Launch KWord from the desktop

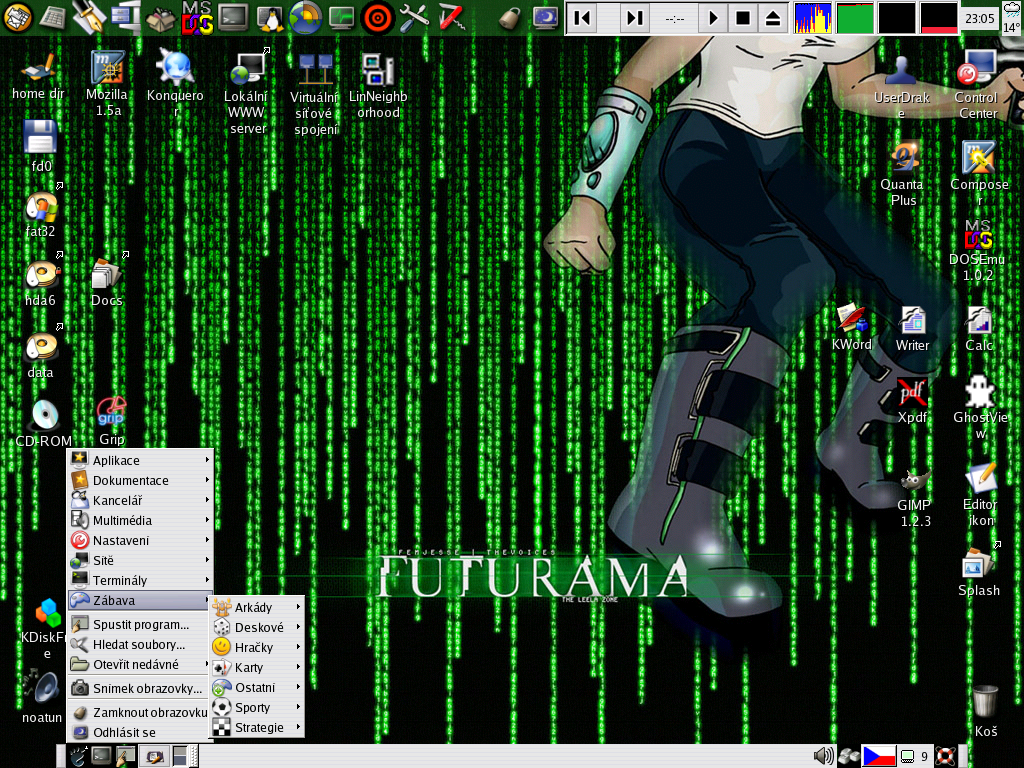852,320
